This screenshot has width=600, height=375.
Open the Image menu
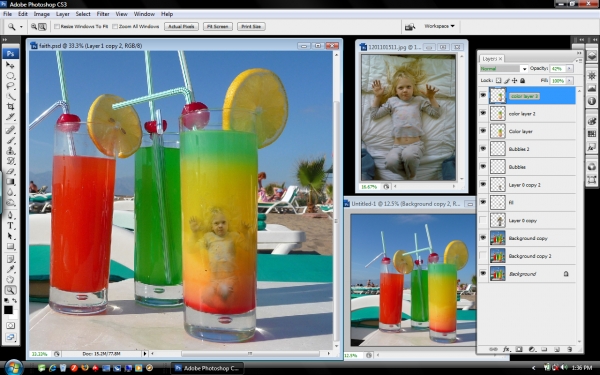tap(42, 14)
